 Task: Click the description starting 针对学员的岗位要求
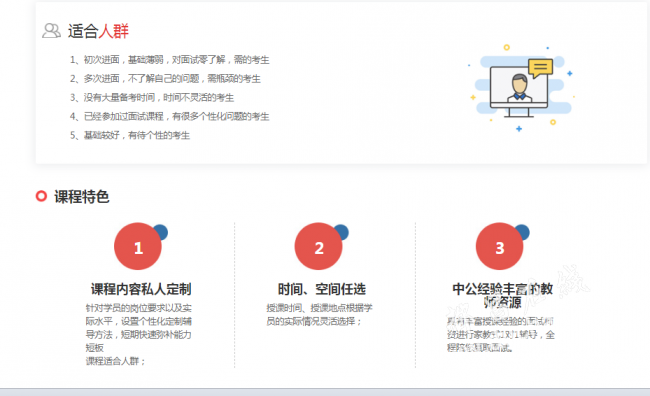click(x=138, y=328)
